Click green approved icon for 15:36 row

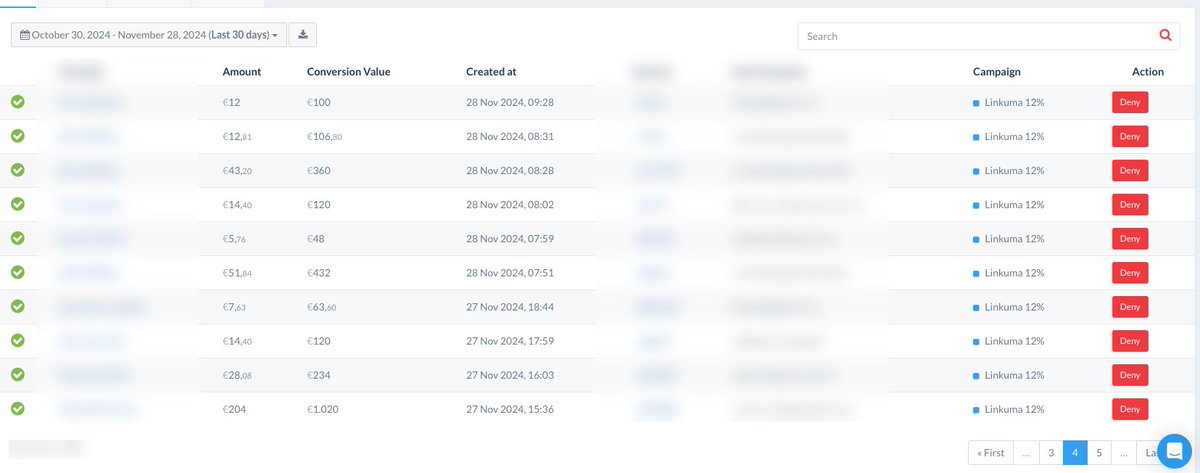click(x=18, y=408)
